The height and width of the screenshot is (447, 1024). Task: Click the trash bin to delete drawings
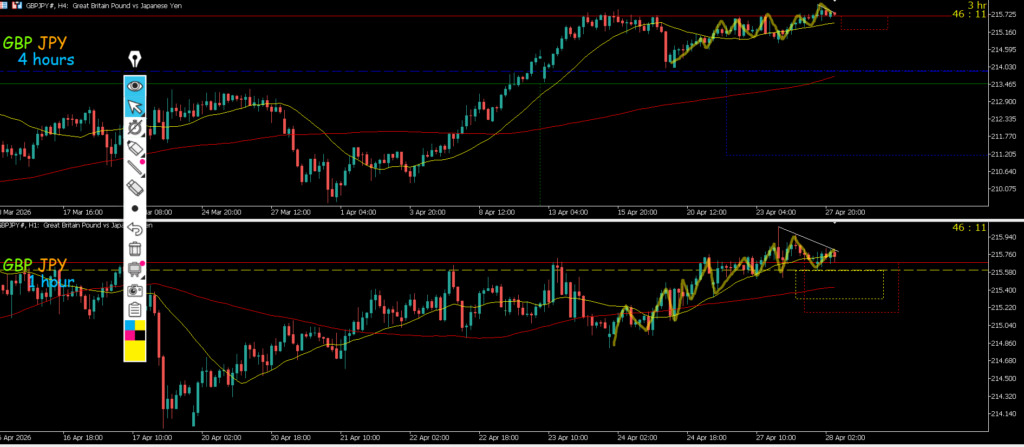(135, 249)
